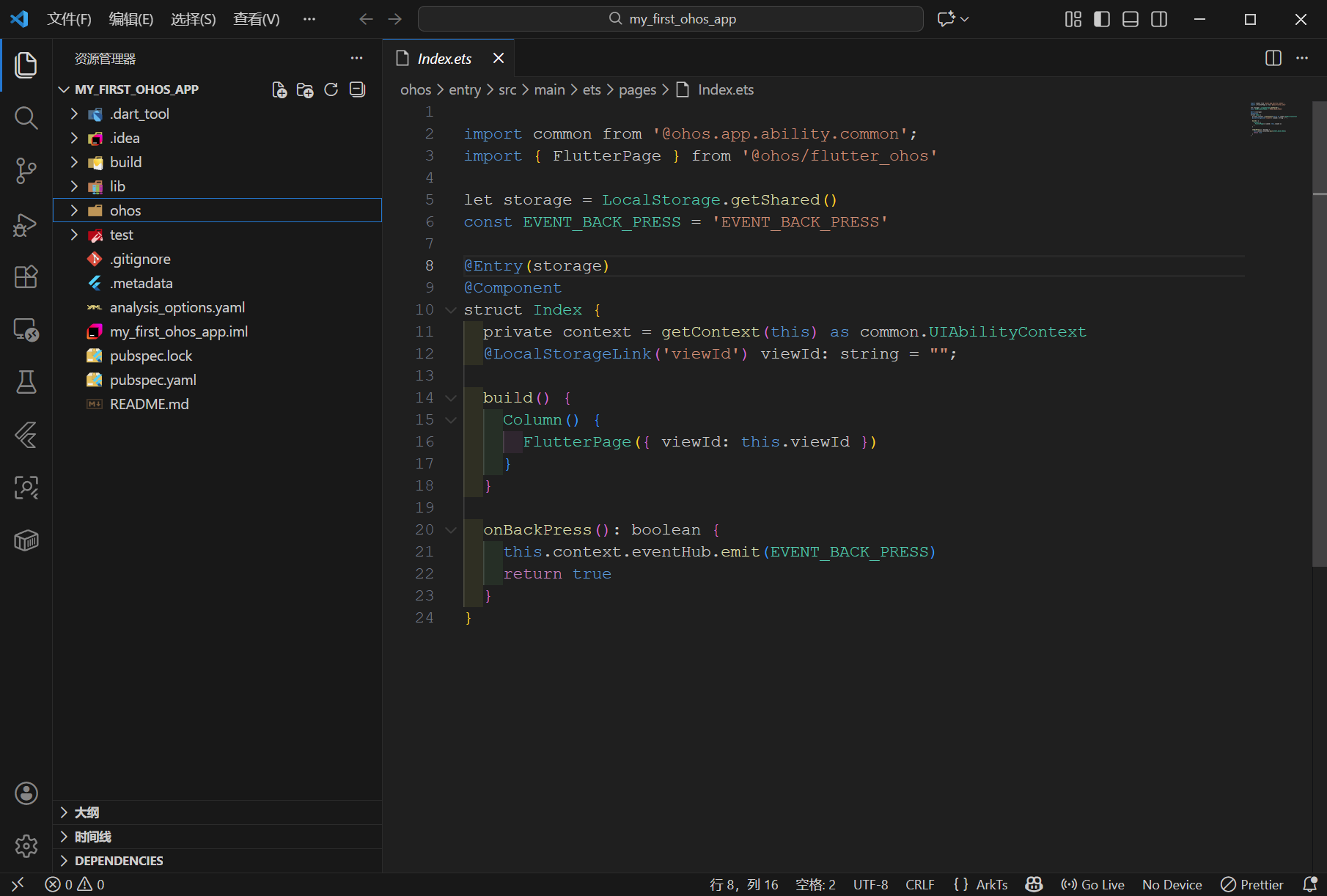Open the overflow menu after 查看
Screen dimensions: 1327x896
[309, 19]
